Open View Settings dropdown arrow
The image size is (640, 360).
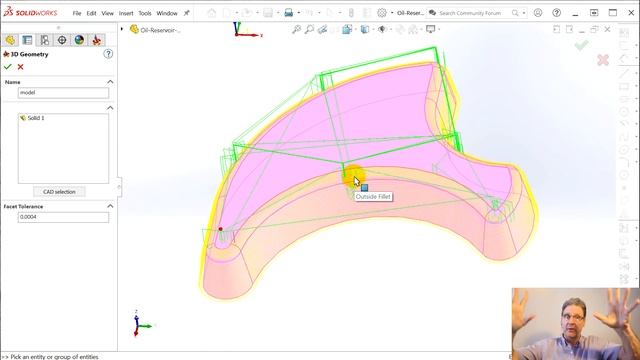(x=439, y=29)
